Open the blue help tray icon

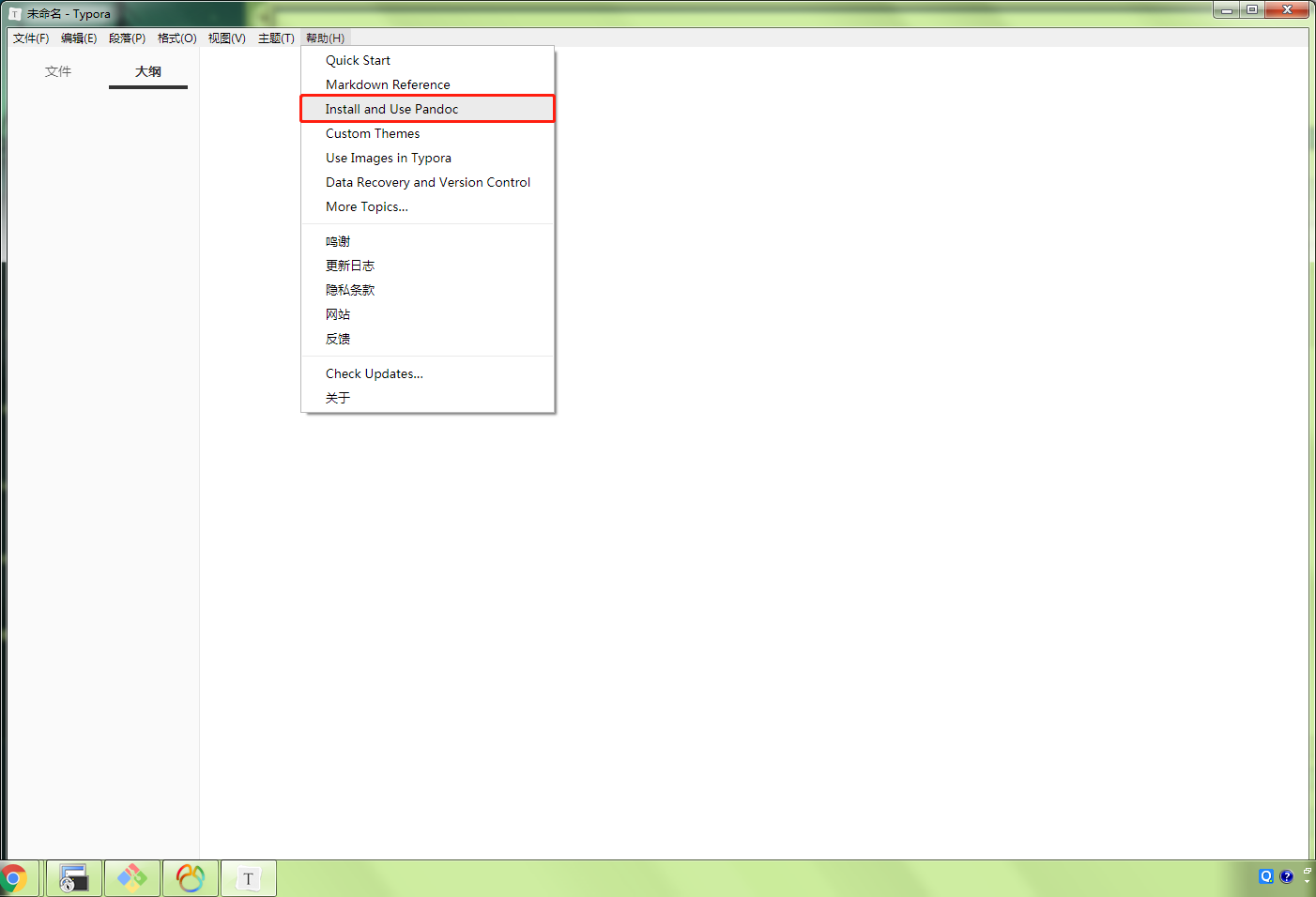click(1286, 876)
